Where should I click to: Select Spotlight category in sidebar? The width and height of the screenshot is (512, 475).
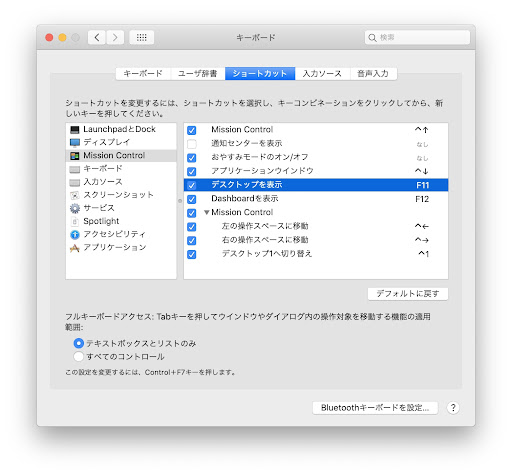coord(121,221)
